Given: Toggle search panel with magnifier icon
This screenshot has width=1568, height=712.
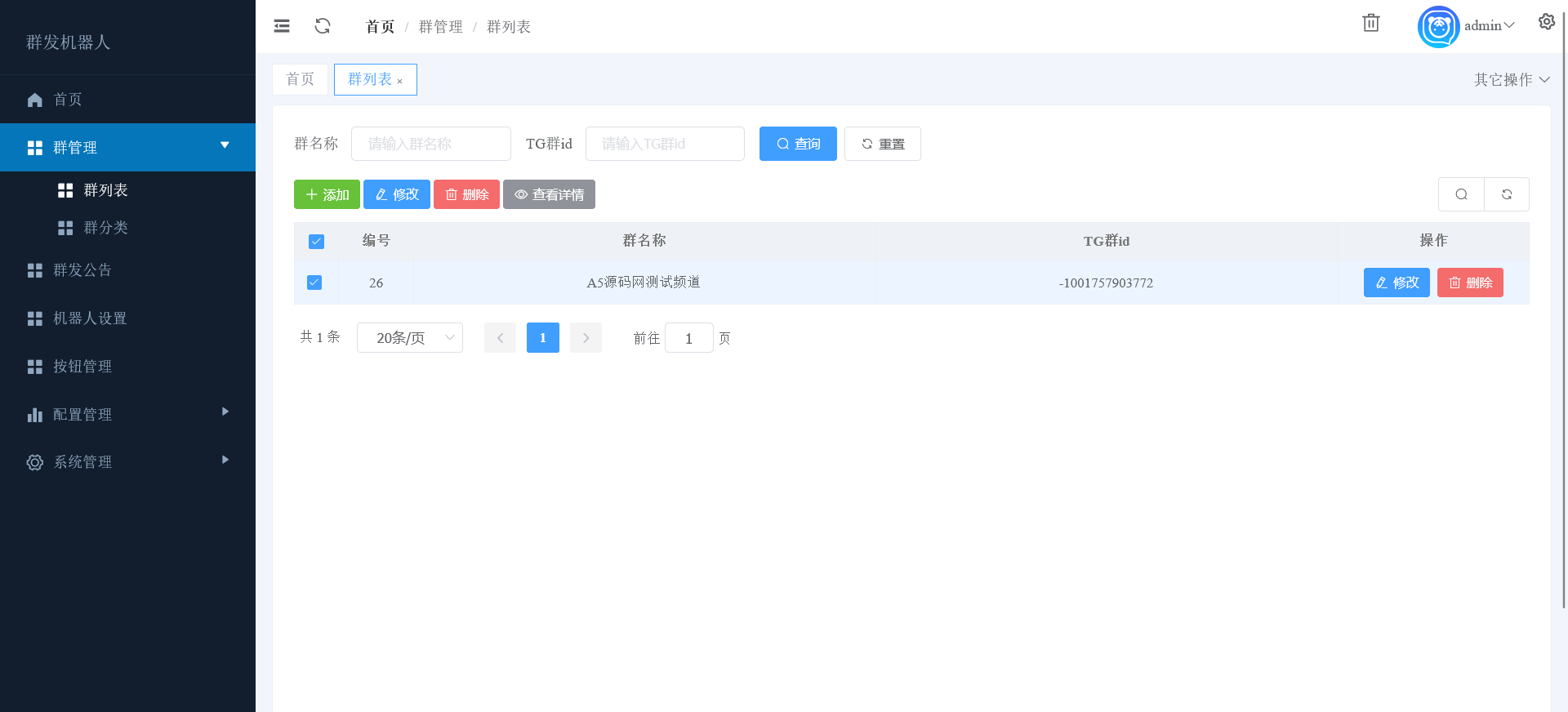Looking at the screenshot, I should [1461, 194].
